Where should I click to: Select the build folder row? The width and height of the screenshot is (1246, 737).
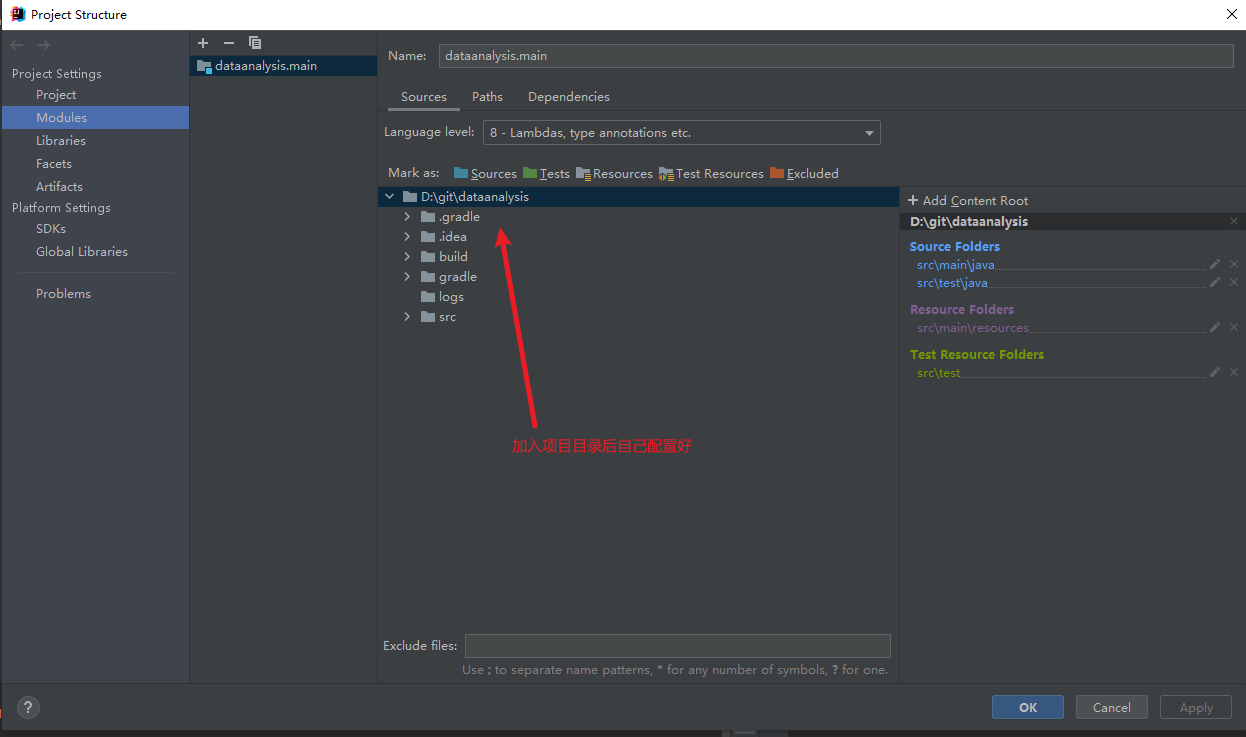coord(640,257)
